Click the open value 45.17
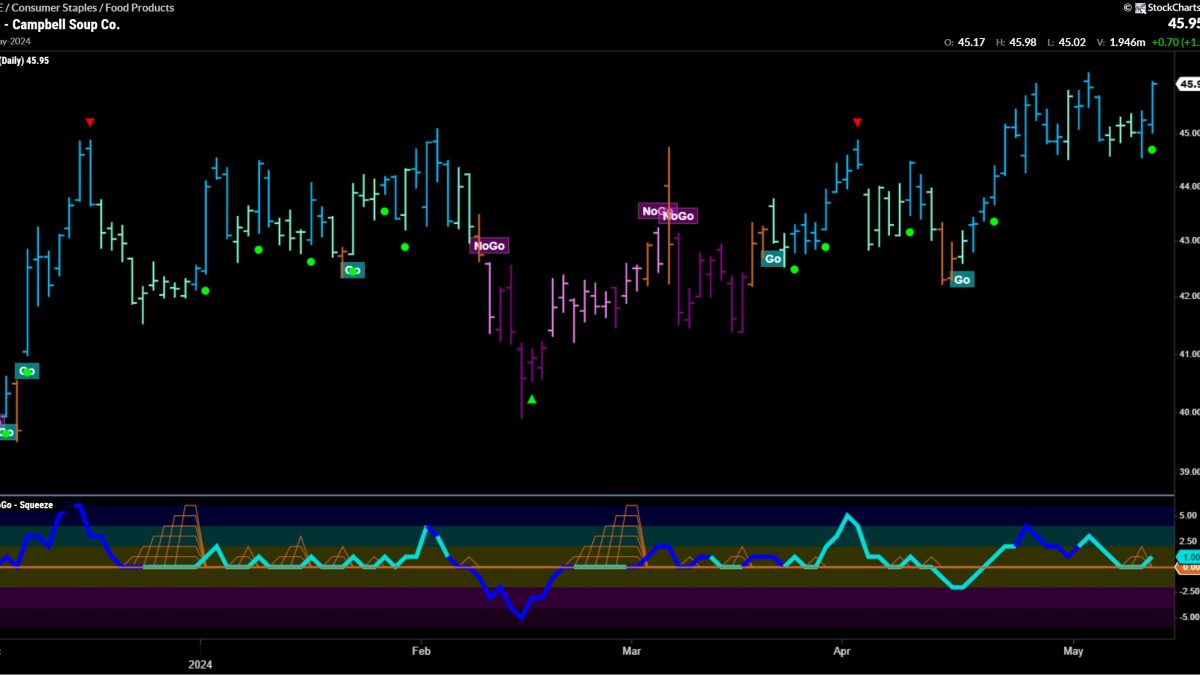This screenshot has width=1200, height=675. point(972,42)
